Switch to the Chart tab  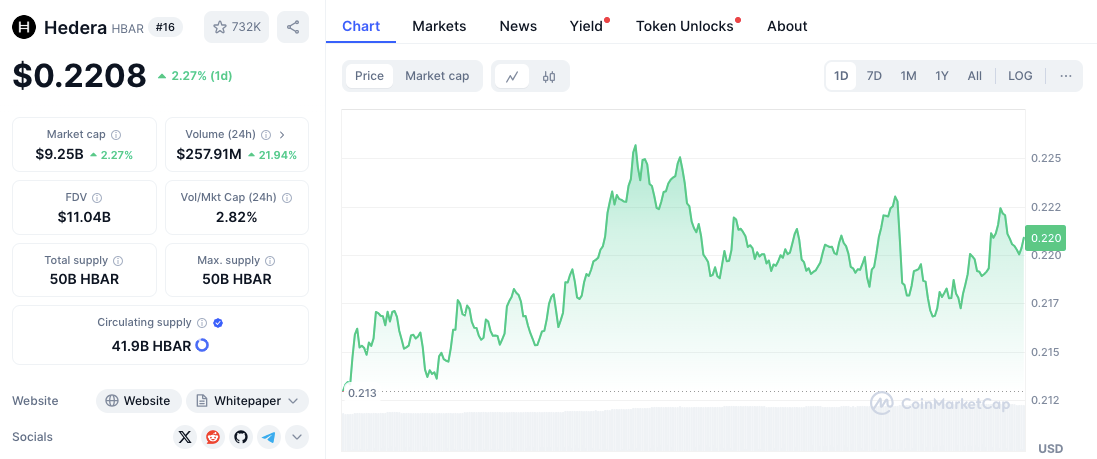[x=361, y=26]
